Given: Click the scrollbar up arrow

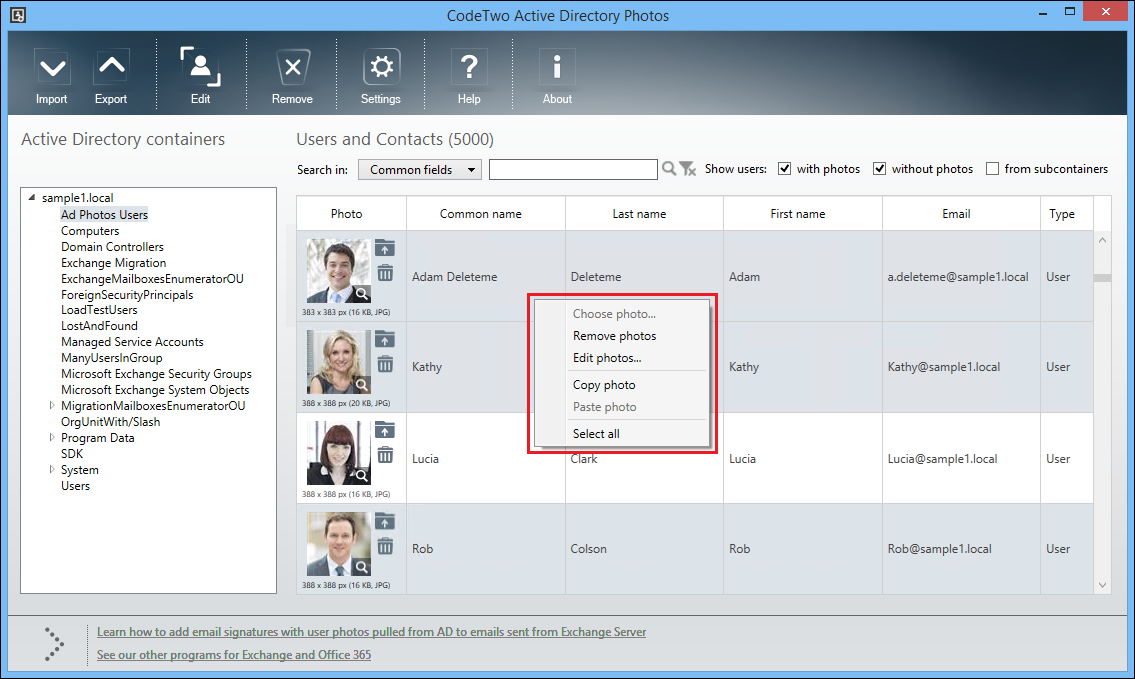Looking at the screenshot, I should 1102,240.
